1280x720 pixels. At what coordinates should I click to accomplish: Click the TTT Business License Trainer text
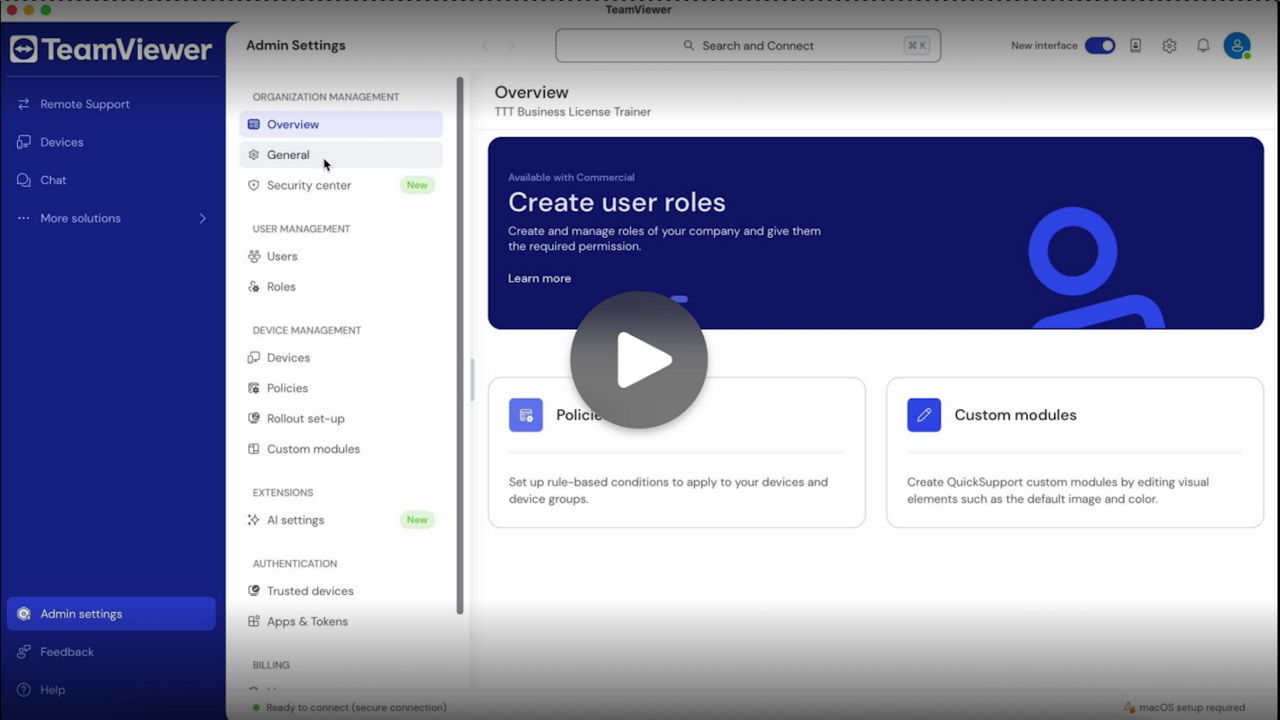573,112
